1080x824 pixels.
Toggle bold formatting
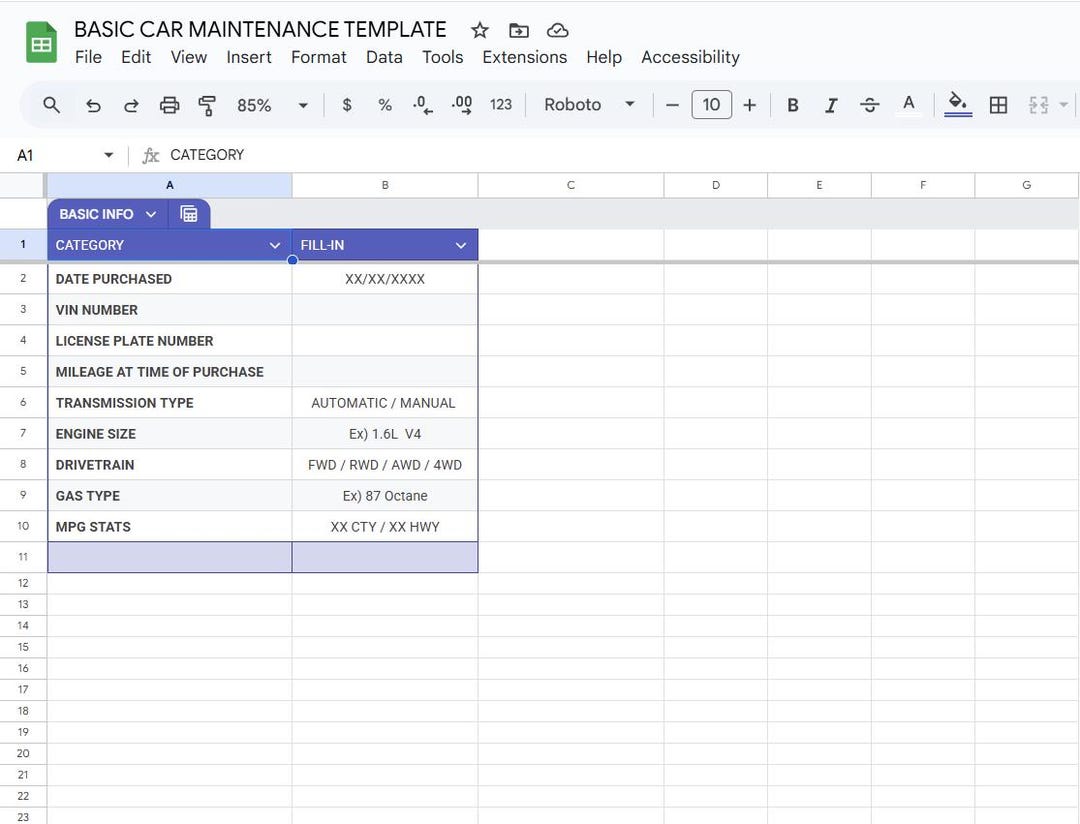click(x=793, y=105)
